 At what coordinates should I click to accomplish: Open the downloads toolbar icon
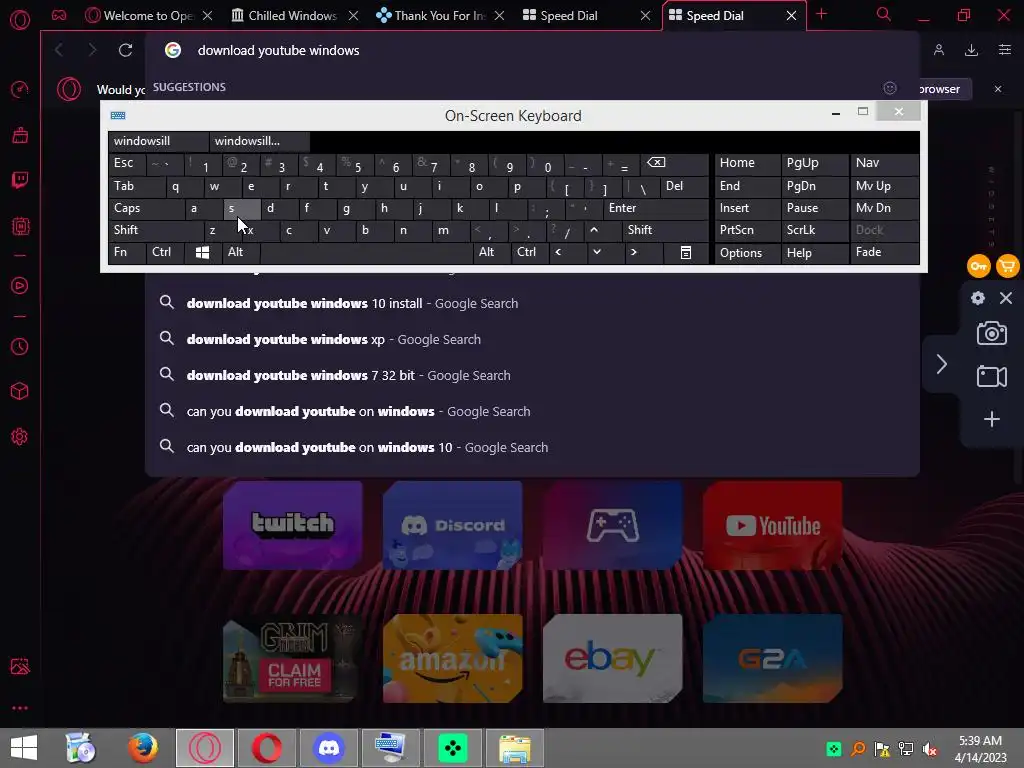[x=971, y=50]
